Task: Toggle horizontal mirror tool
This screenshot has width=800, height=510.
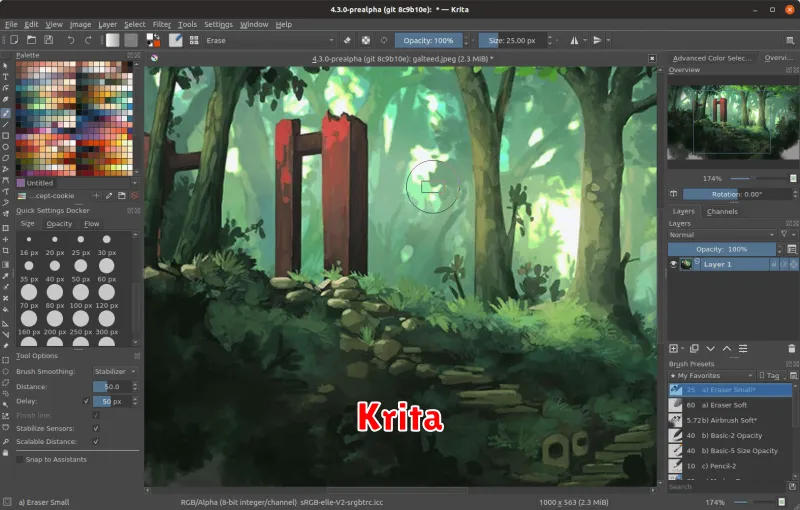Action: pos(574,40)
